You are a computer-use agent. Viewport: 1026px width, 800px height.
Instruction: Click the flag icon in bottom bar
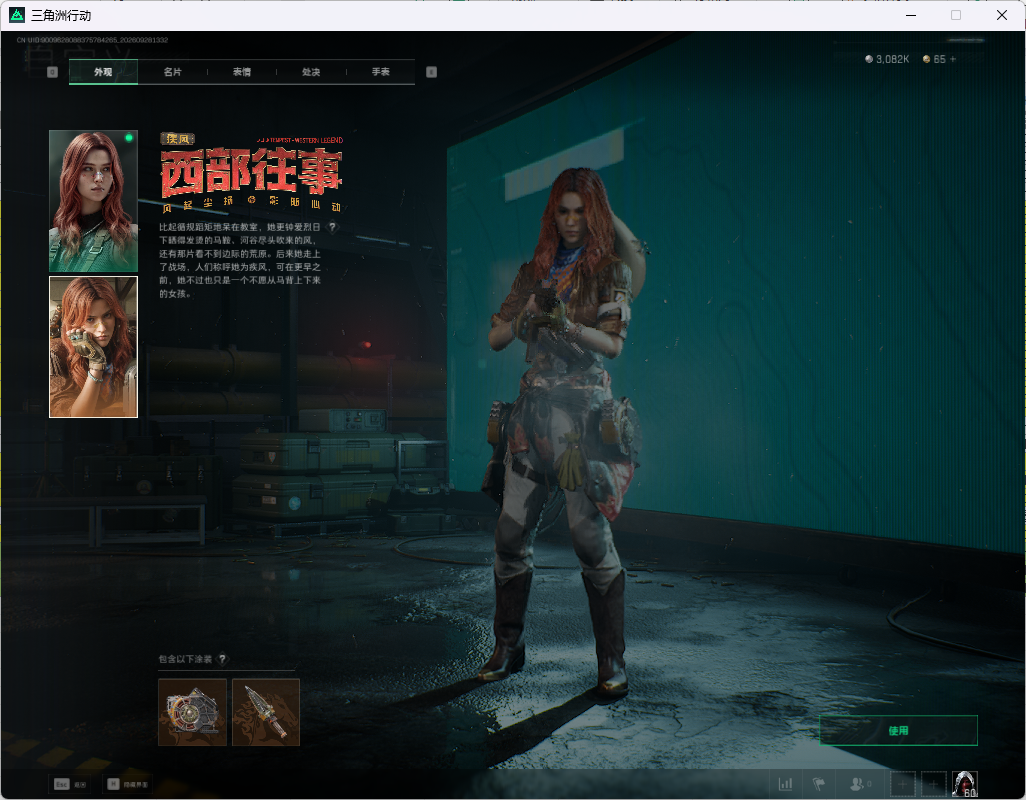[818, 784]
